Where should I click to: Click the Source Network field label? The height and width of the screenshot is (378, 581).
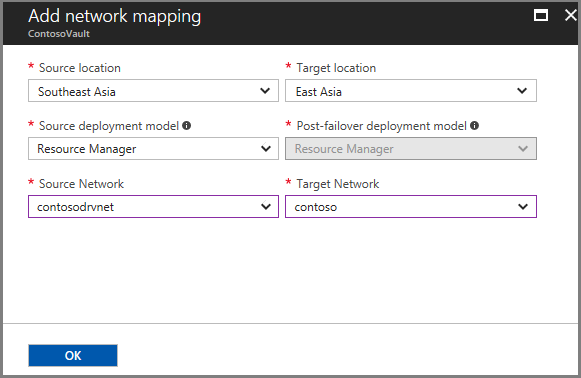[x=81, y=184]
